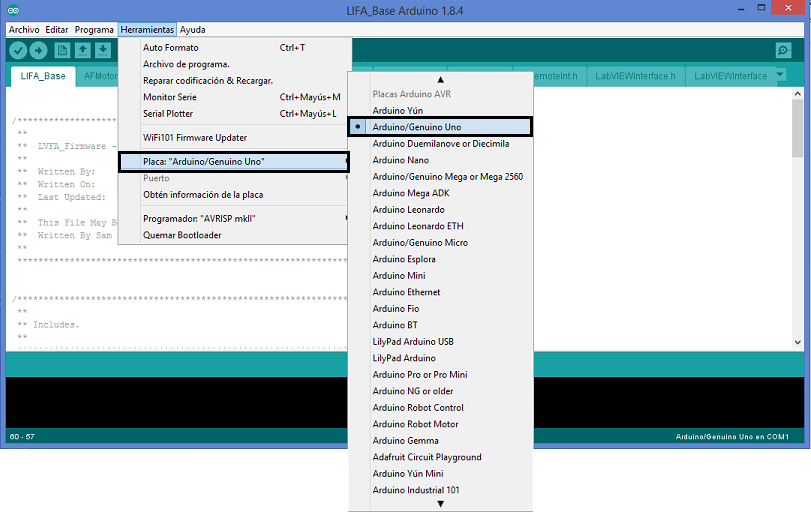Select Arduino Pro or Pro Mini
Image resolution: width=811 pixels, height=512 pixels.
click(x=441, y=375)
